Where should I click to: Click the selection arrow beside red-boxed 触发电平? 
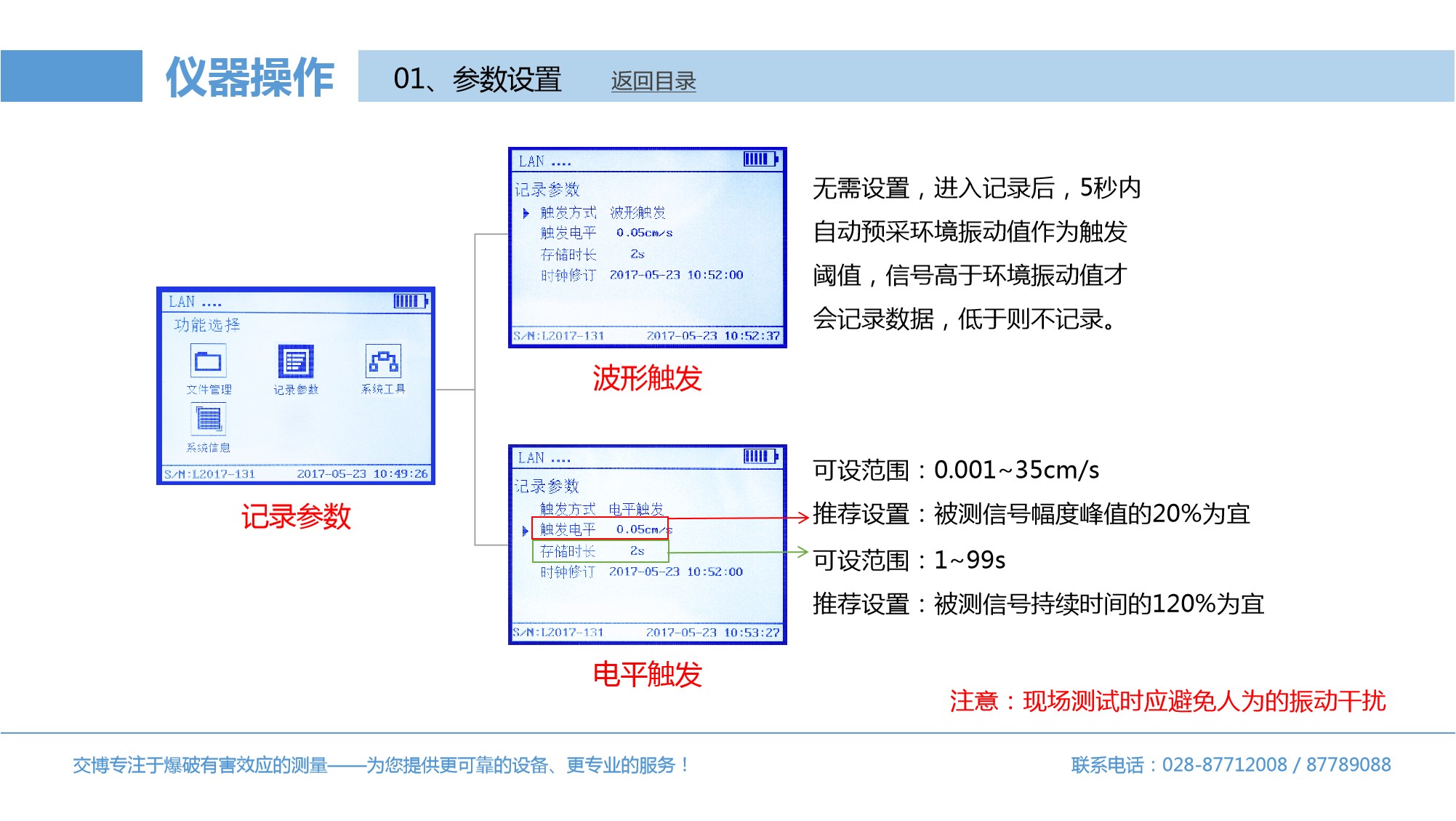pyautogui.click(x=526, y=531)
